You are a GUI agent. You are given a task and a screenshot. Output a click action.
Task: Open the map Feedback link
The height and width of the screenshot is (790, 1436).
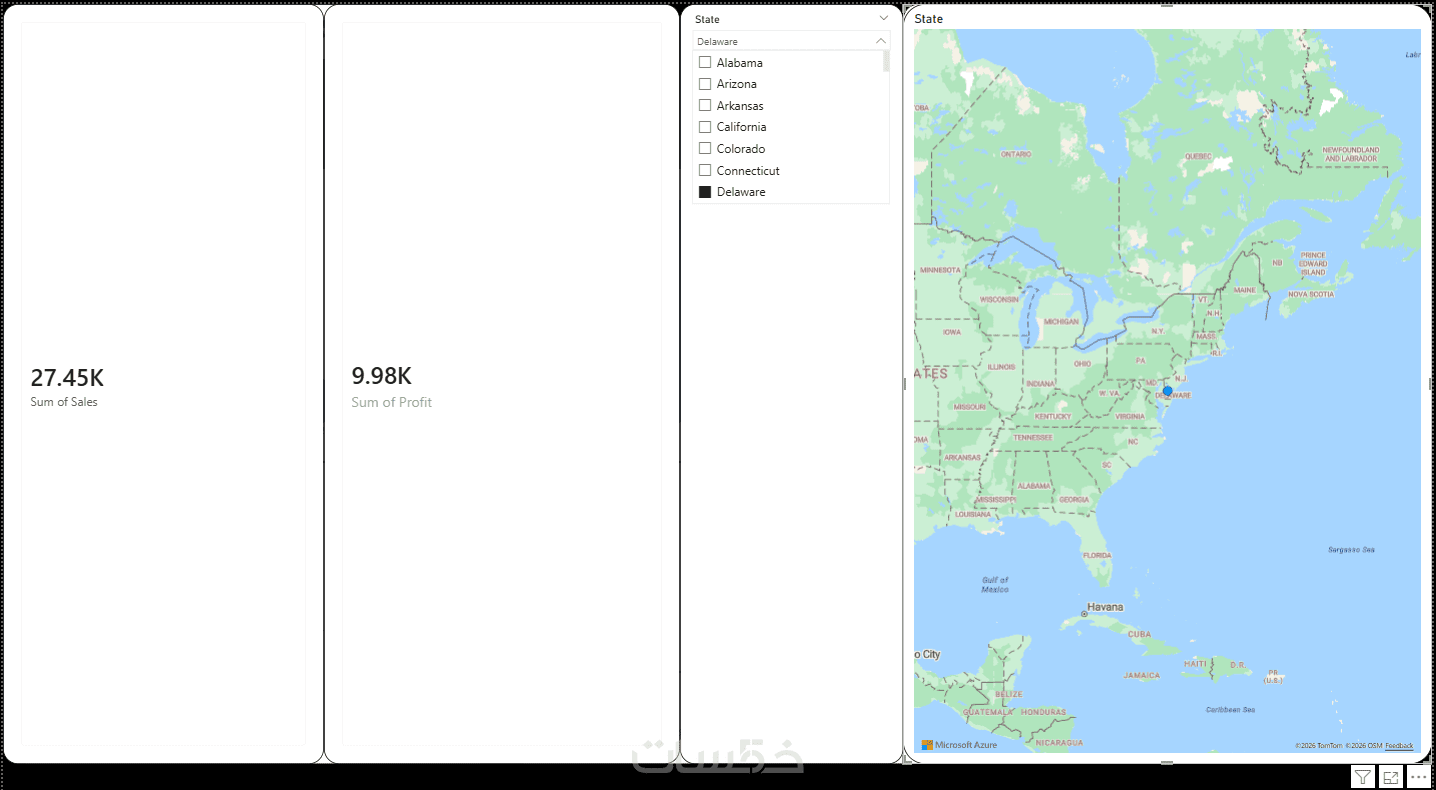pyautogui.click(x=1399, y=746)
